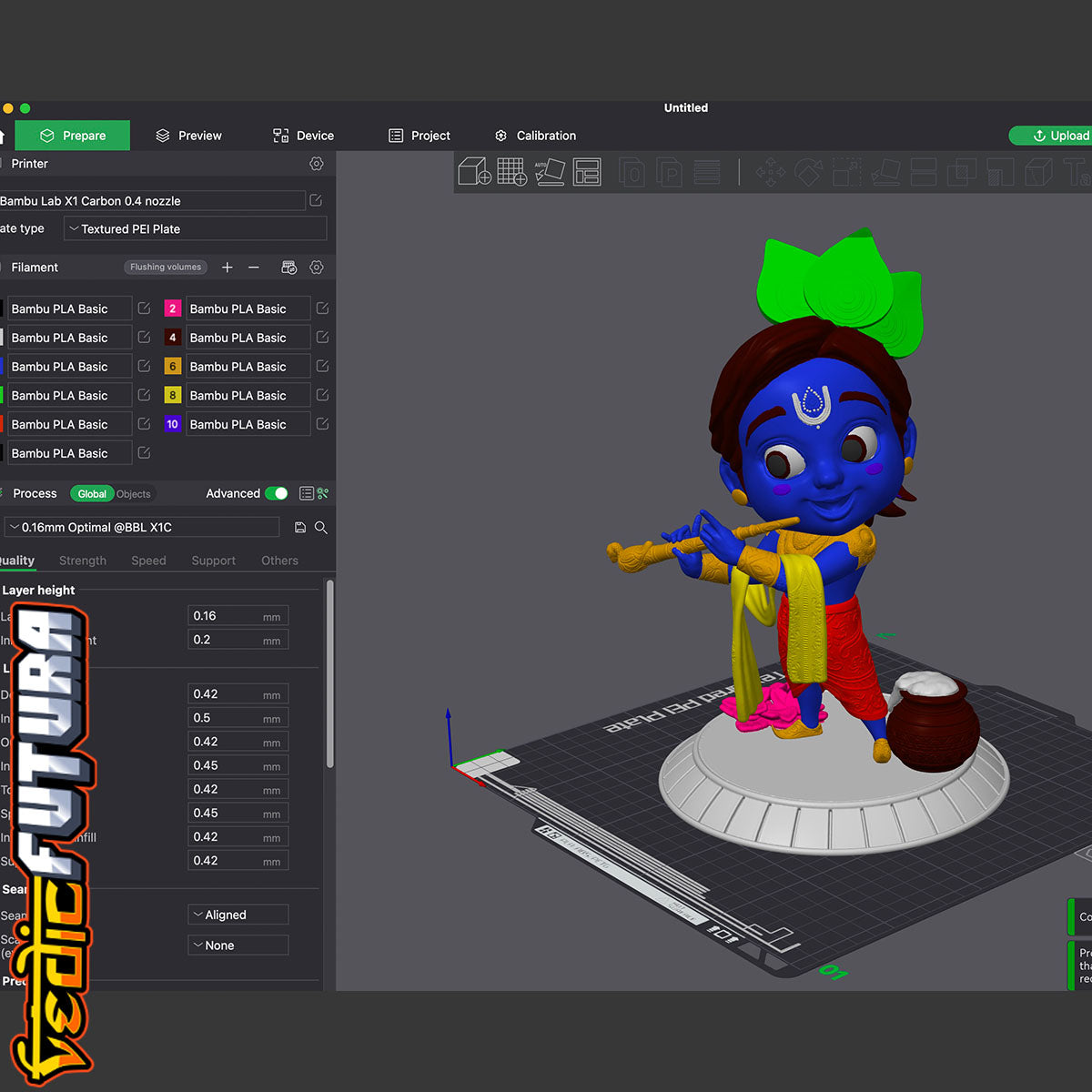Open the Aligned seam position dropdown
This screenshot has width=1092, height=1092.
point(238,915)
